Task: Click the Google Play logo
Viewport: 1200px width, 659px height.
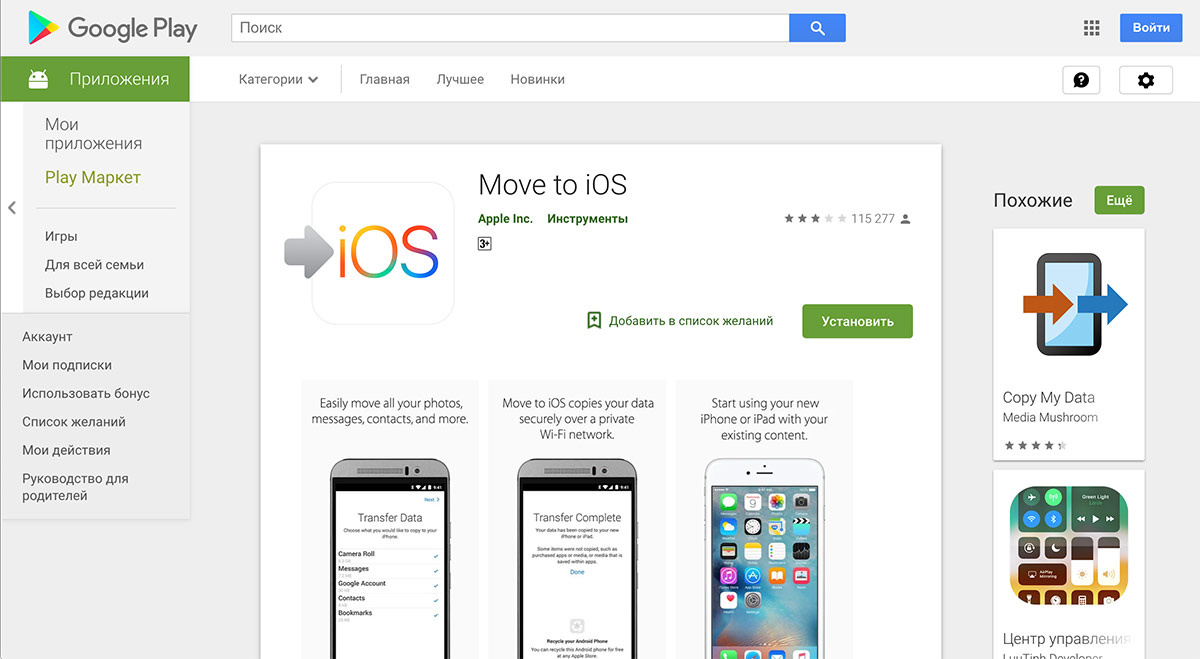Action: pyautogui.click(x=112, y=28)
